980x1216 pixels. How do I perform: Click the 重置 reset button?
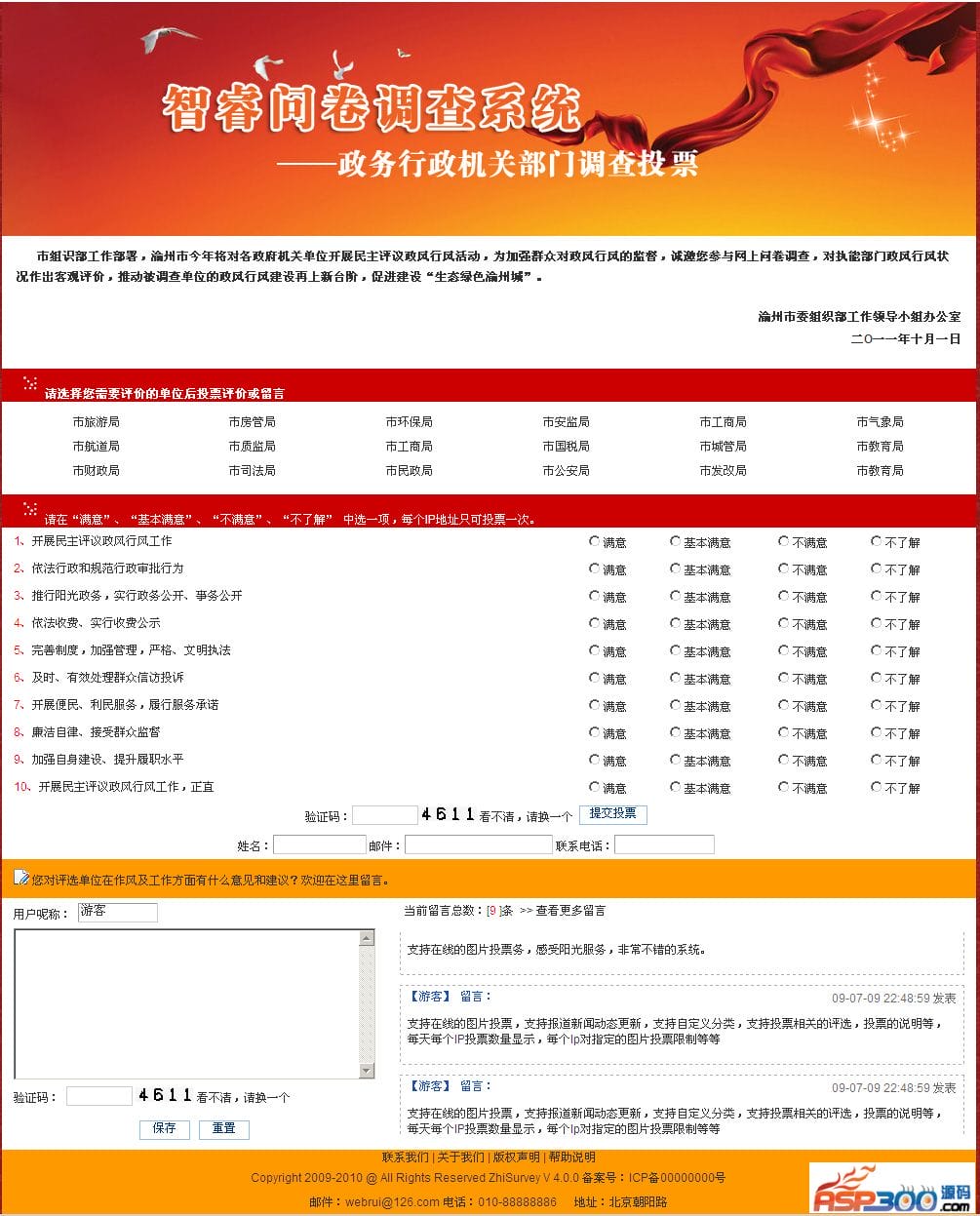(x=223, y=1129)
